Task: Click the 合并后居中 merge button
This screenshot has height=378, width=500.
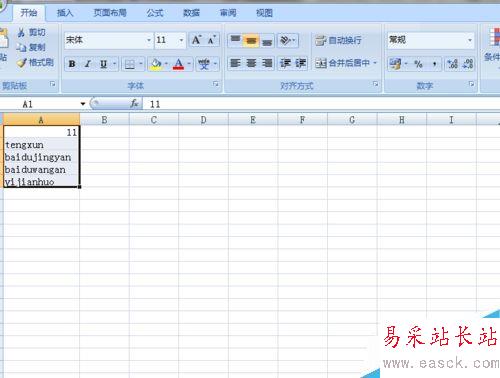Action: coord(343,63)
